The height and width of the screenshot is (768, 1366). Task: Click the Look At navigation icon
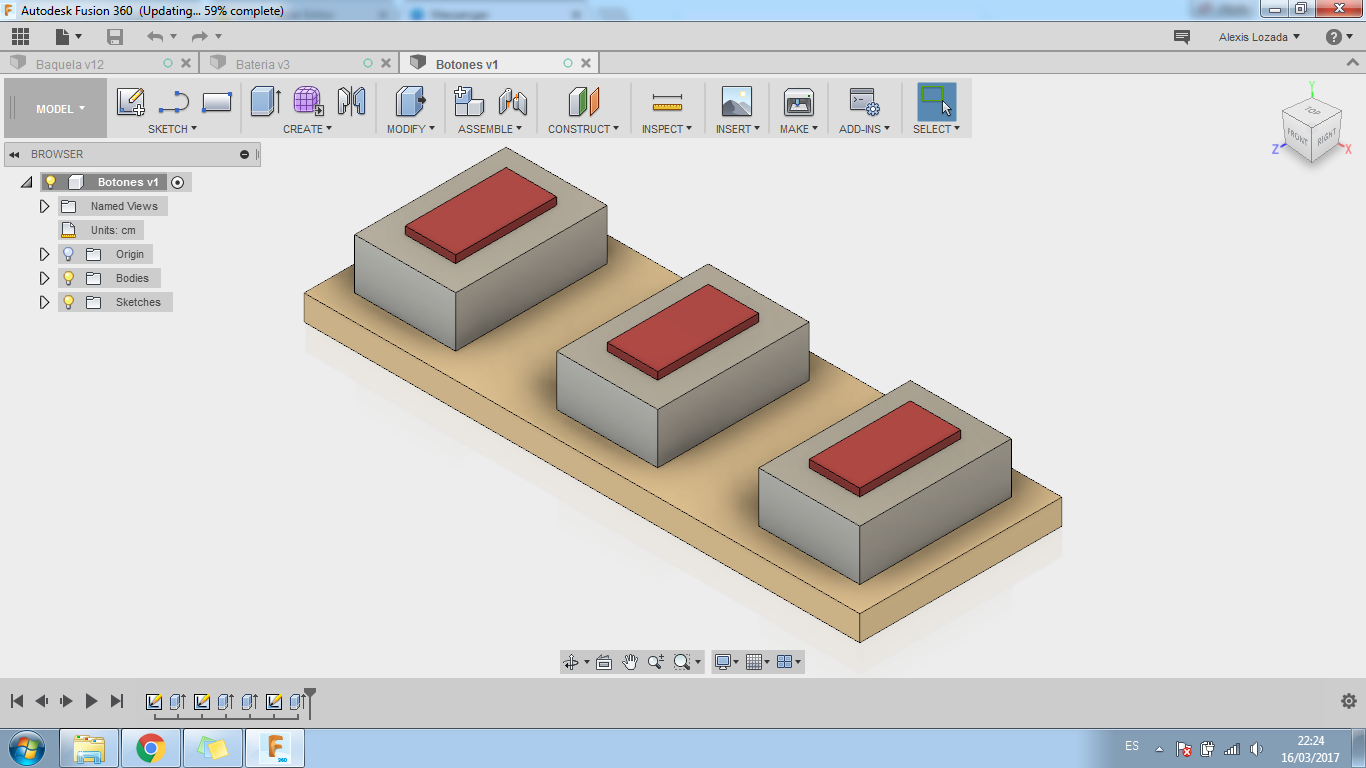click(x=604, y=662)
